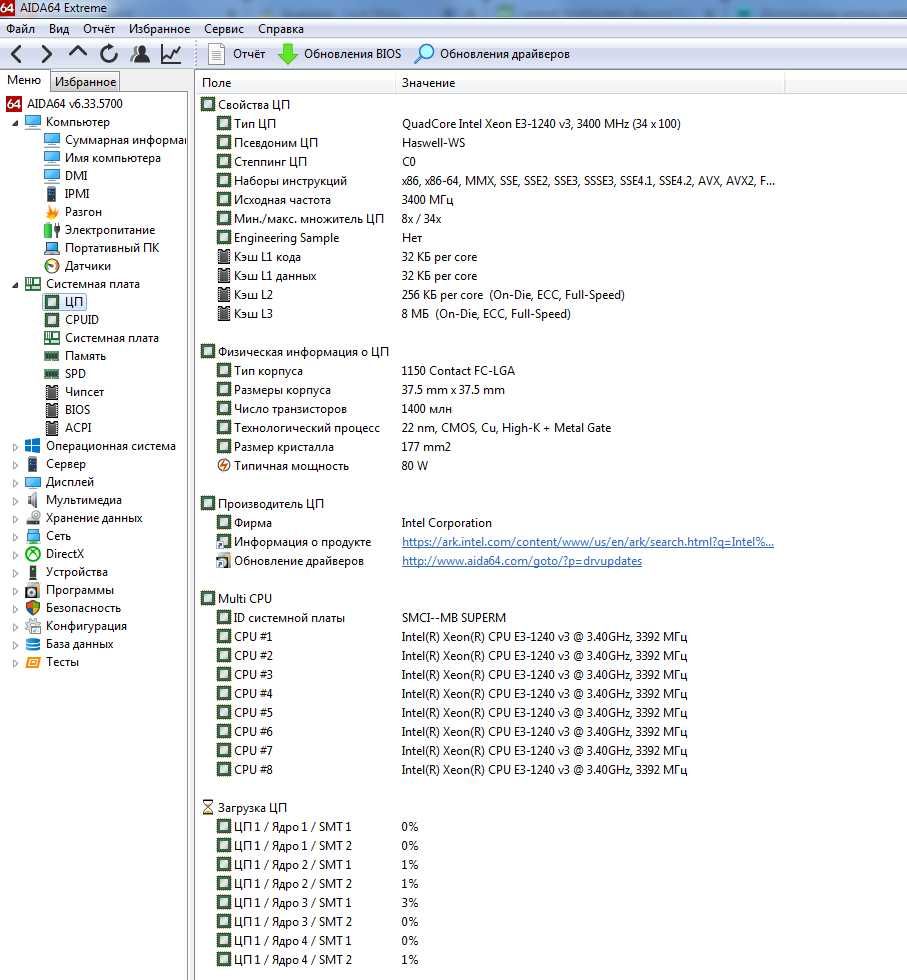Open the Сервис menu
Viewport: 907px width, 980px height.
pos(224,29)
